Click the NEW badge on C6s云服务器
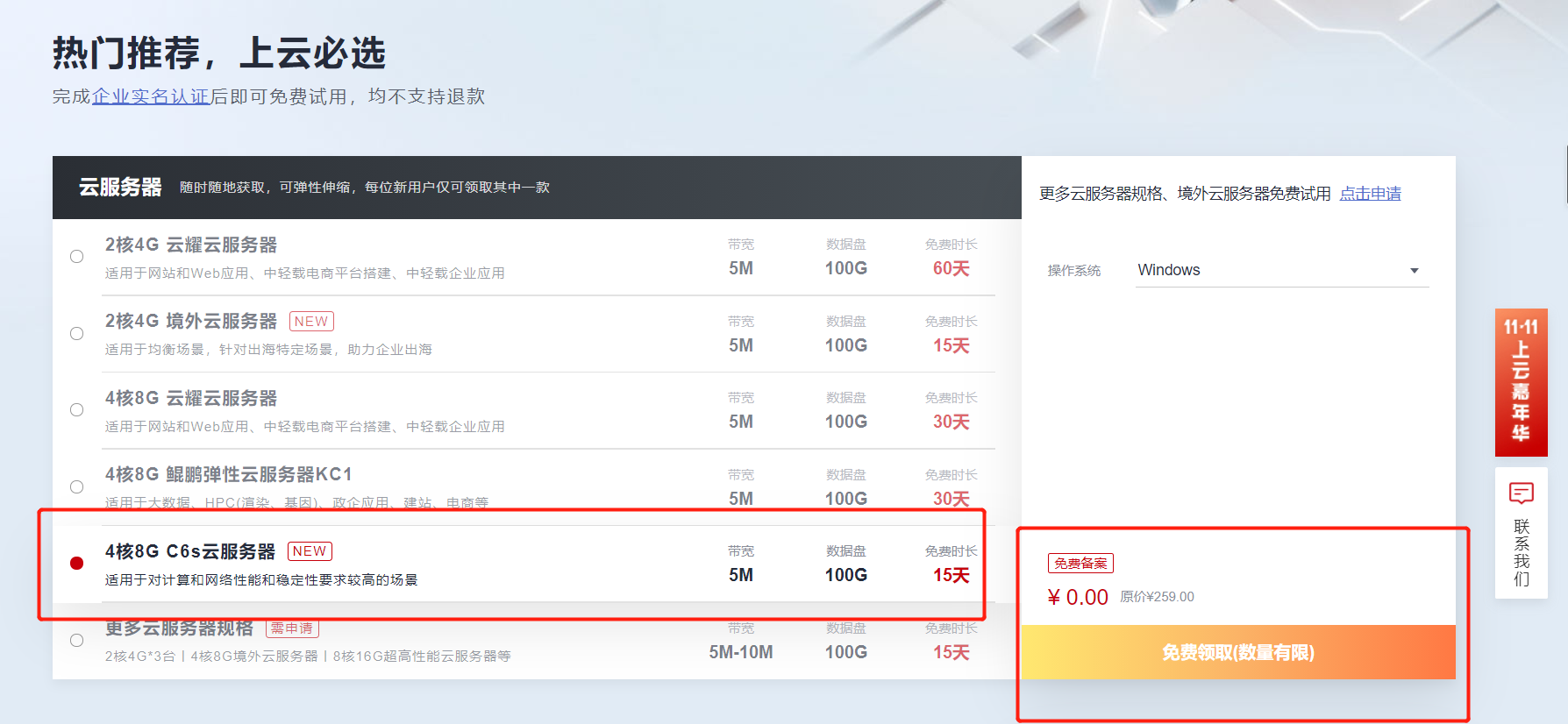Image resolution: width=1568 pixels, height=724 pixels. 310,551
